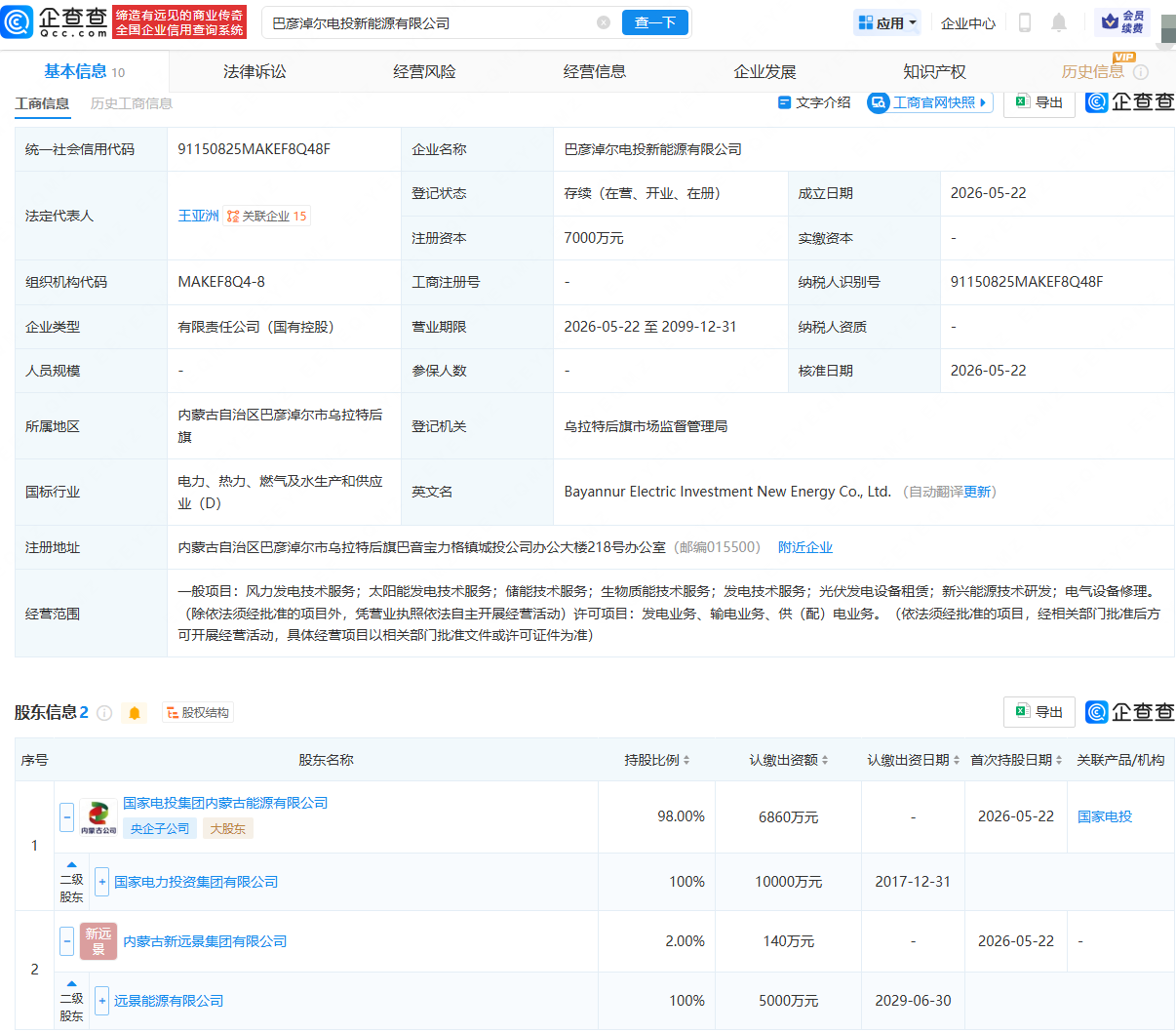Click the 关联企业 15 badge

[267, 217]
